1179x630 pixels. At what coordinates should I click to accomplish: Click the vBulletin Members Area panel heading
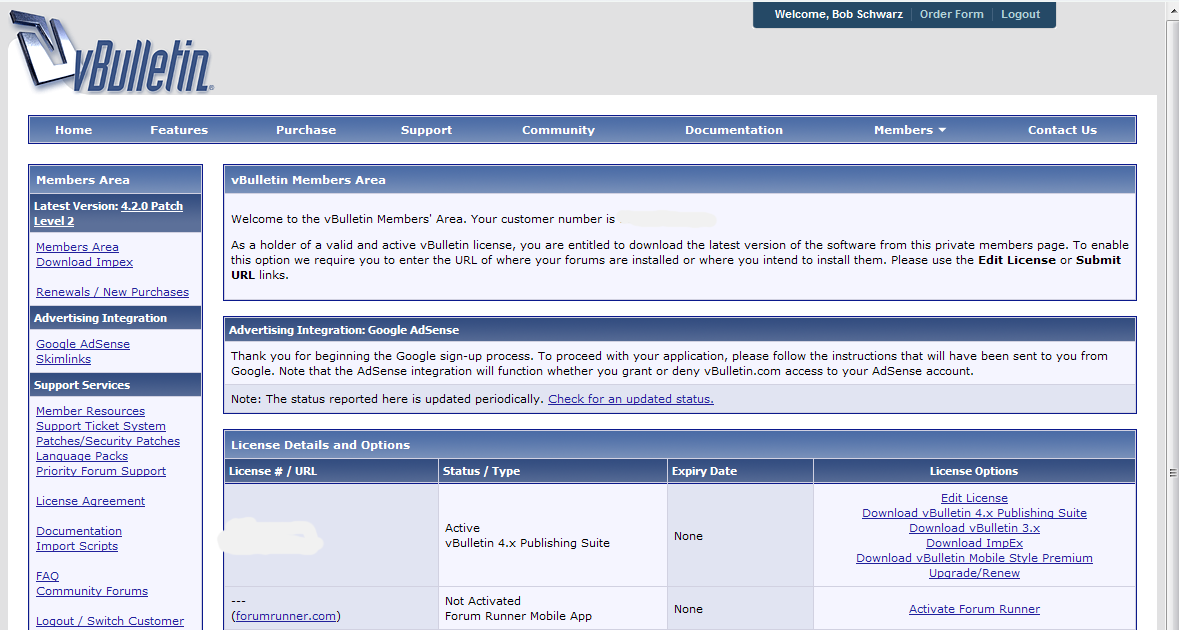pos(308,180)
